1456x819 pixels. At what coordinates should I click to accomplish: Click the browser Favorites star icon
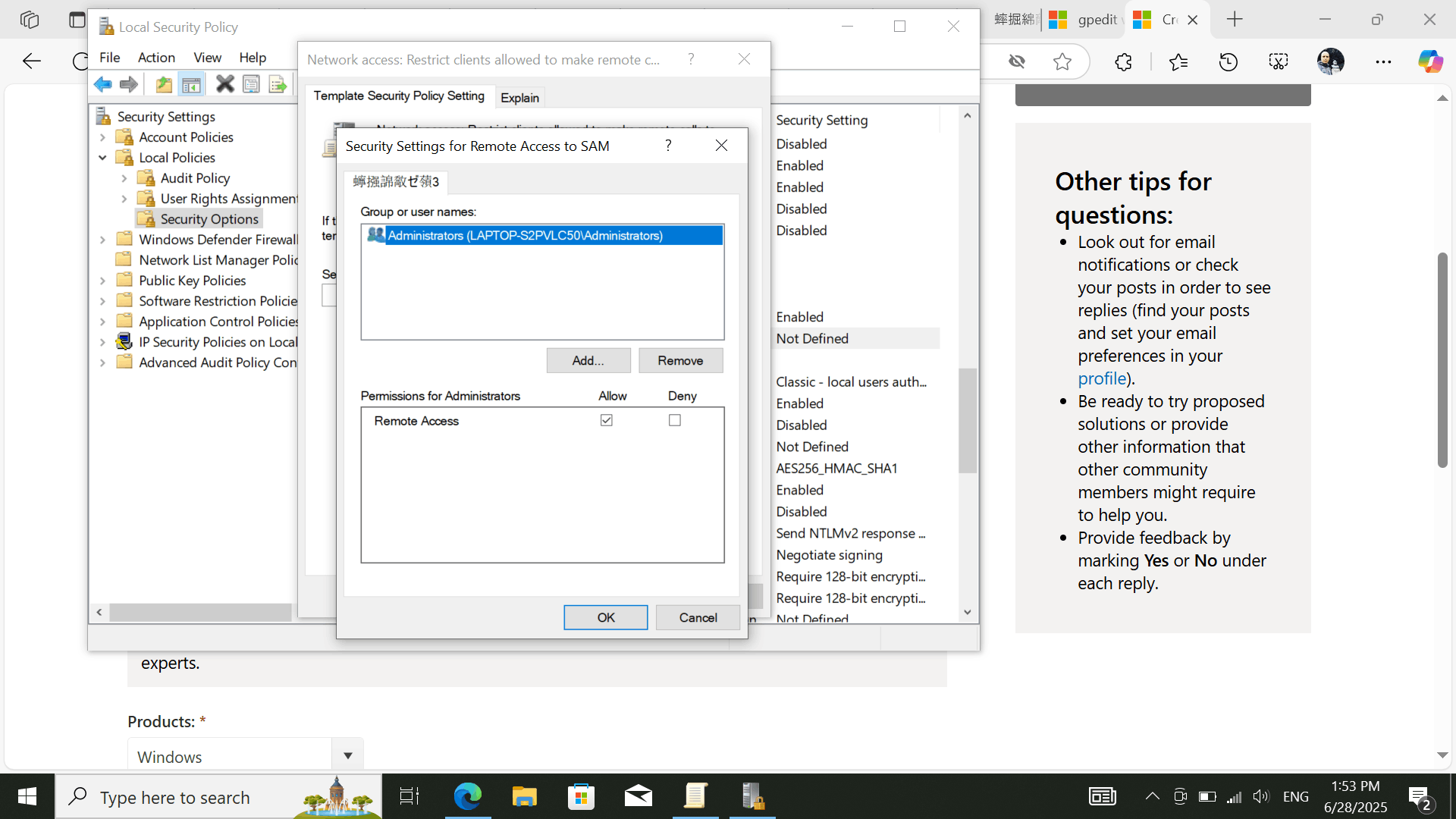(1062, 62)
